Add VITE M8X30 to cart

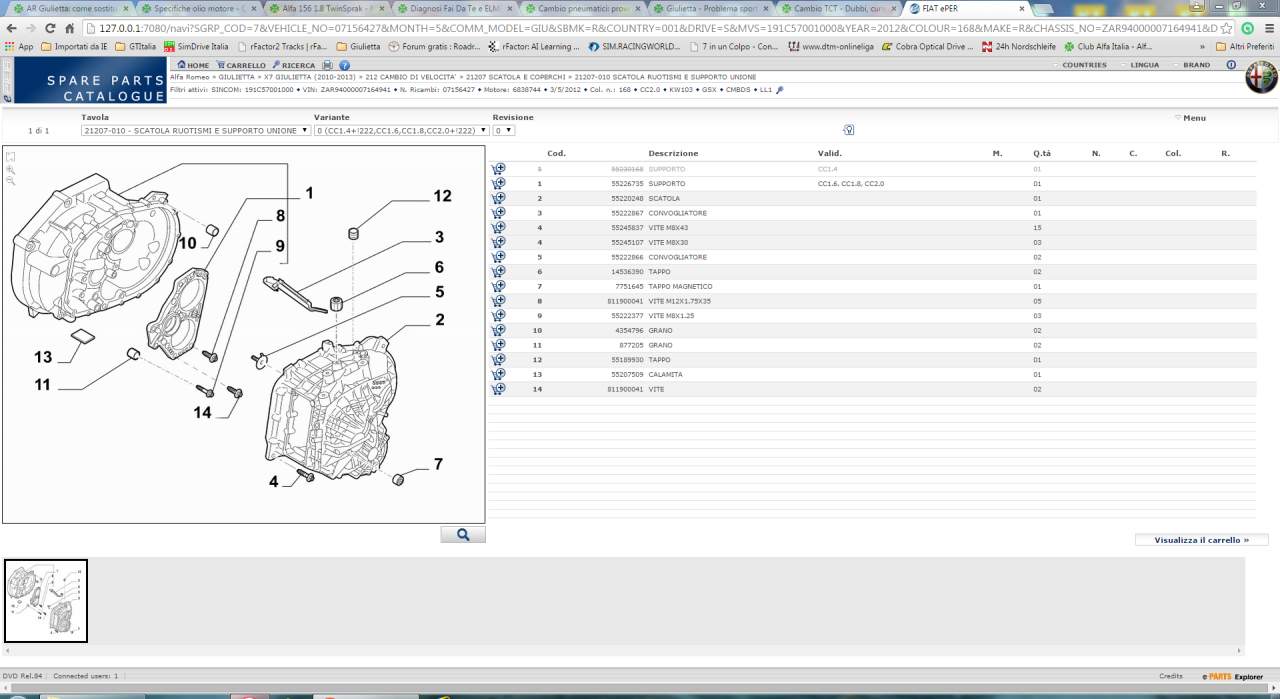click(x=498, y=242)
